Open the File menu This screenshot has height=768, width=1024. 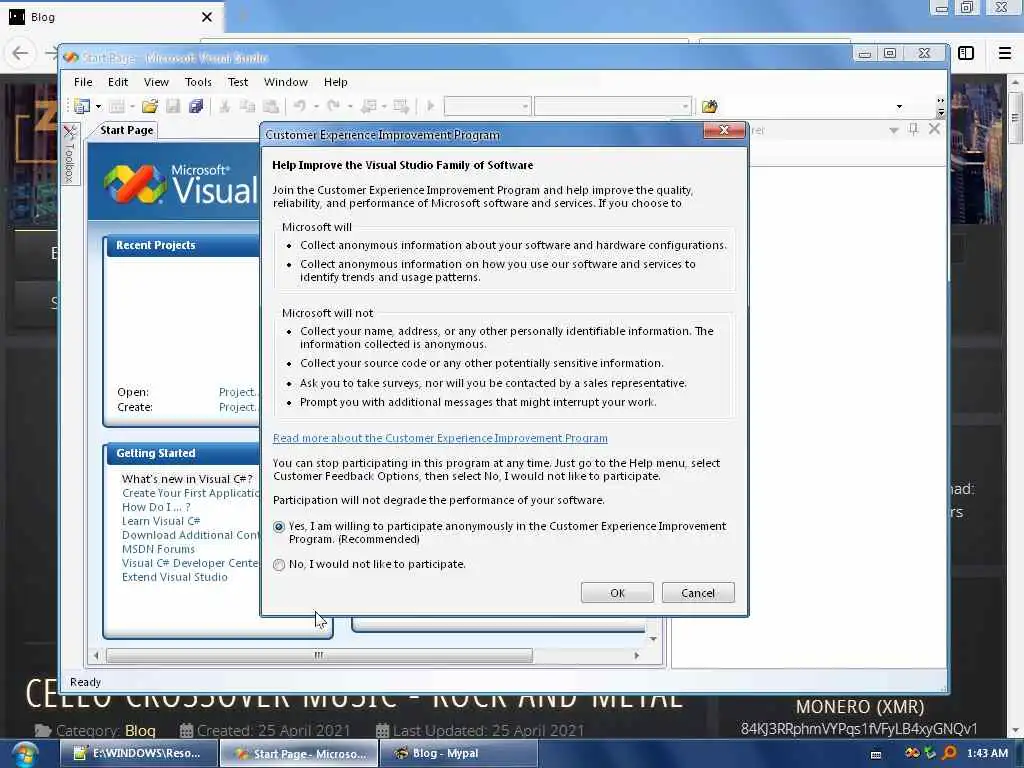[83, 82]
